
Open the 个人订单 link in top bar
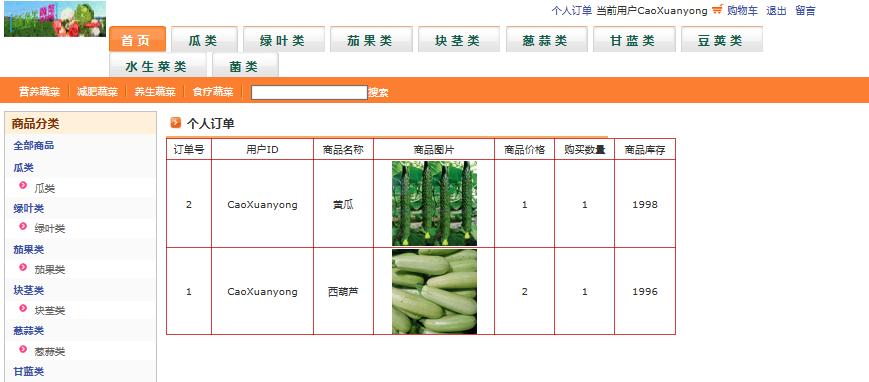(571, 11)
